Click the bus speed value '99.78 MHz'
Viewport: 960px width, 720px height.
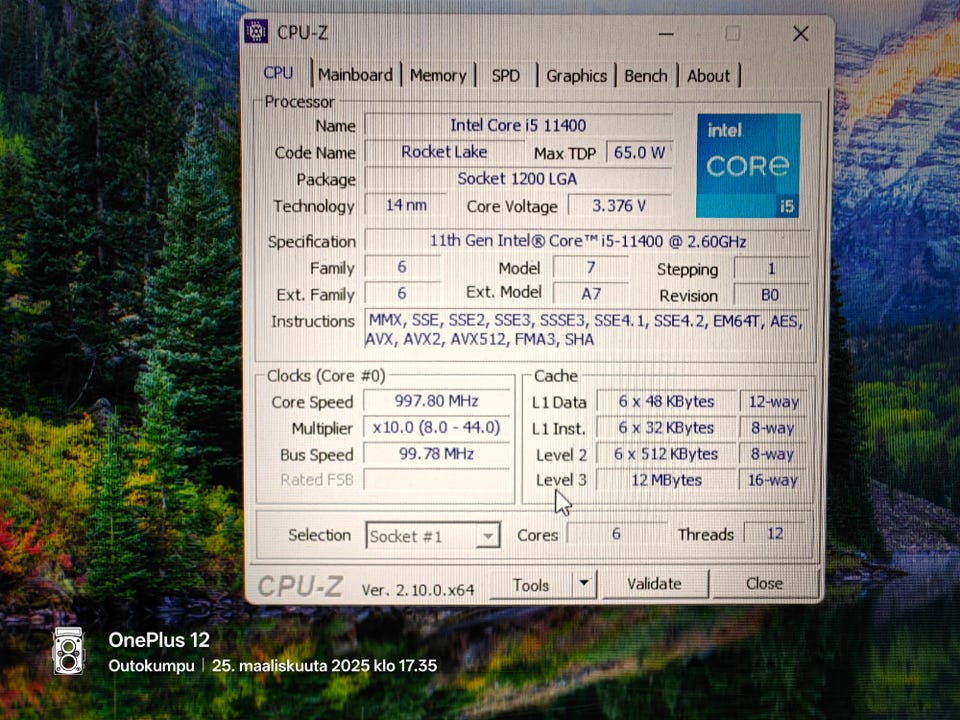pos(437,454)
